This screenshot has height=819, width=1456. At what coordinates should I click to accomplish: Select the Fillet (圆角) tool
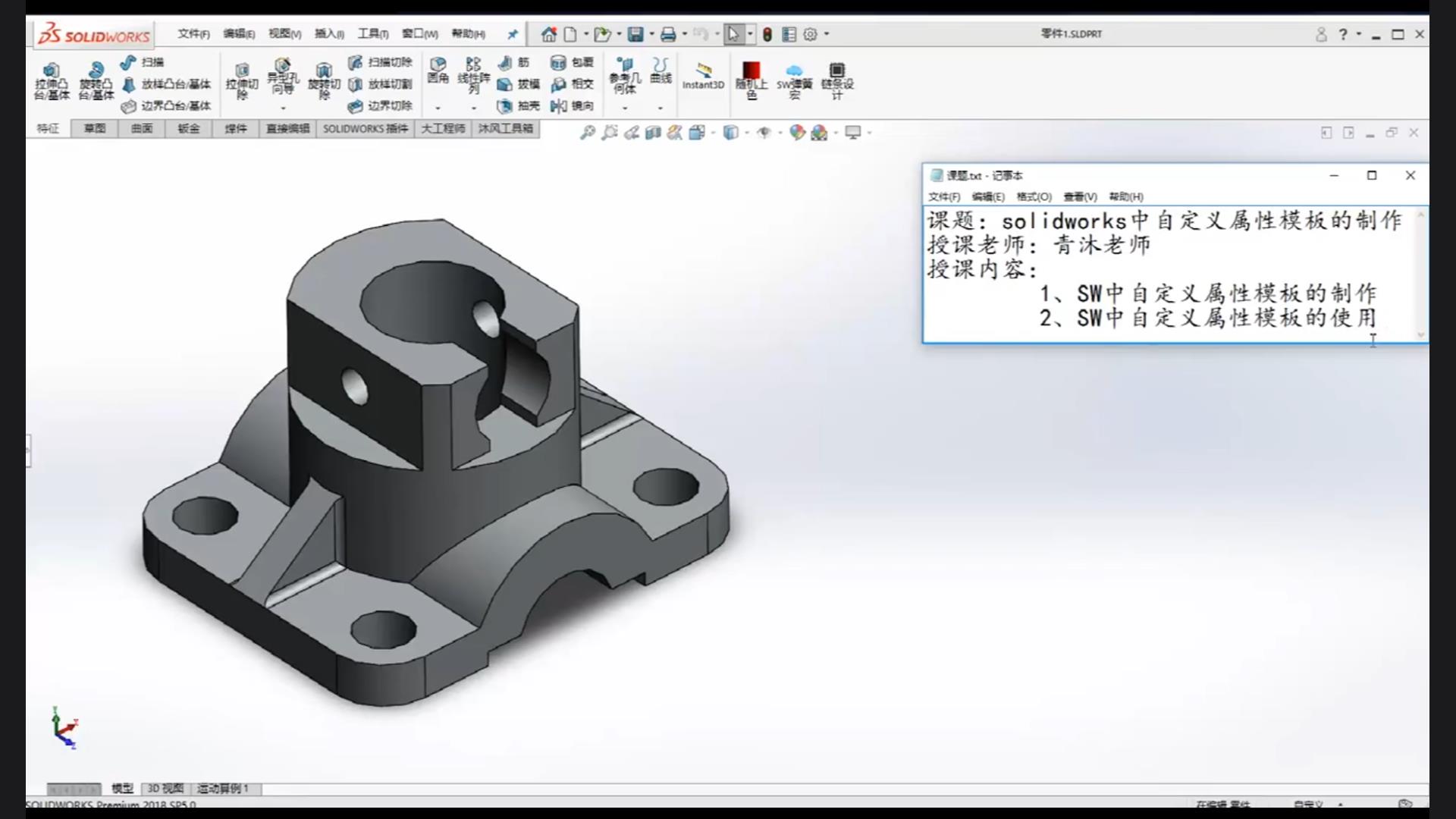pyautogui.click(x=438, y=70)
